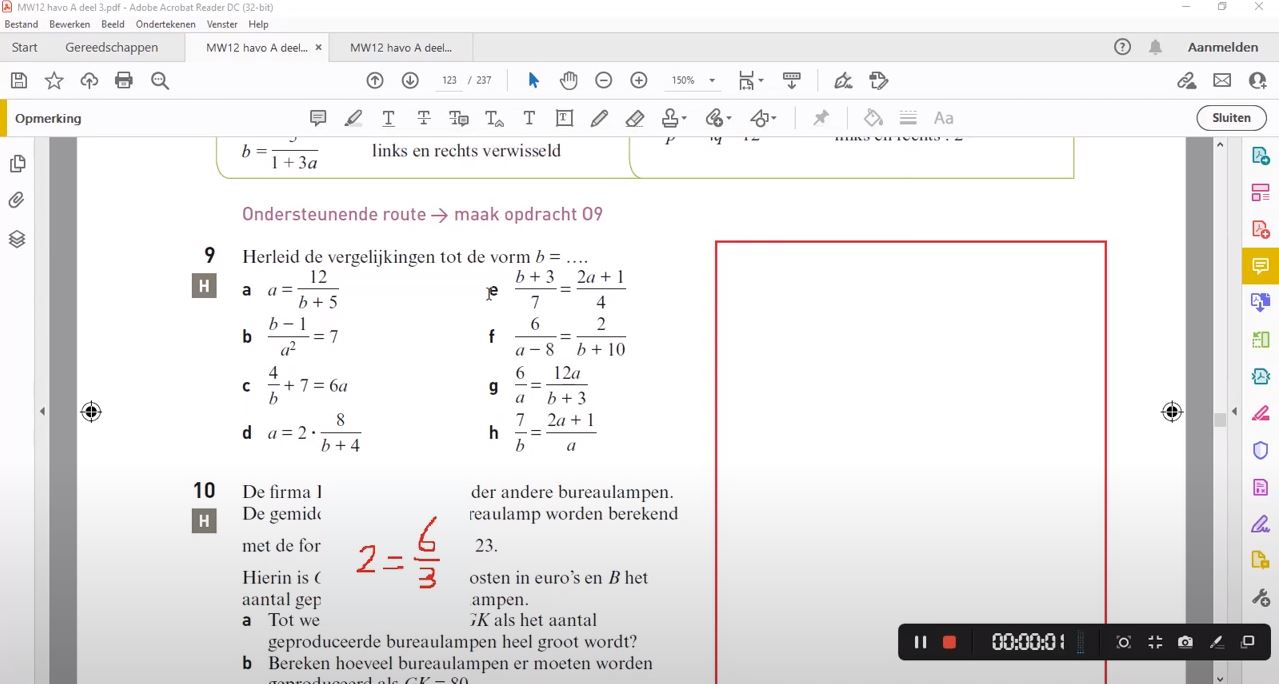Zoom in with the plus icon
This screenshot has width=1279, height=684.
(639, 81)
